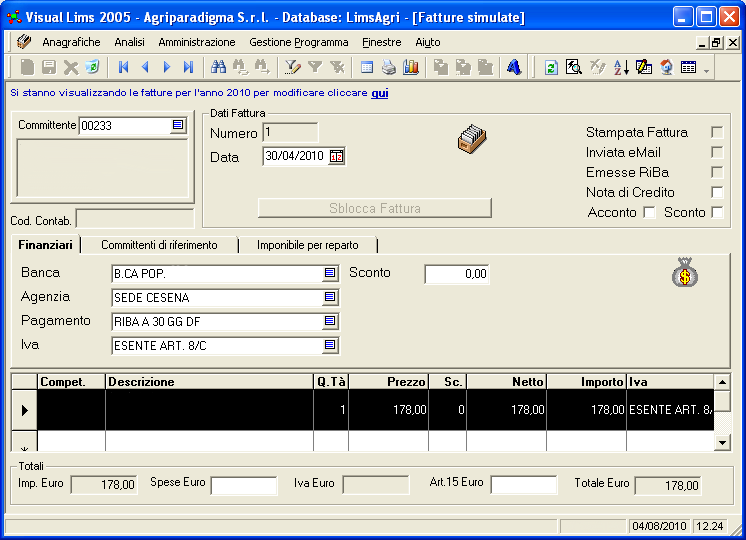This screenshot has height=540, width=746.
Task: Expand toolbar options dropdown arrow
Action: pos(707,70)
